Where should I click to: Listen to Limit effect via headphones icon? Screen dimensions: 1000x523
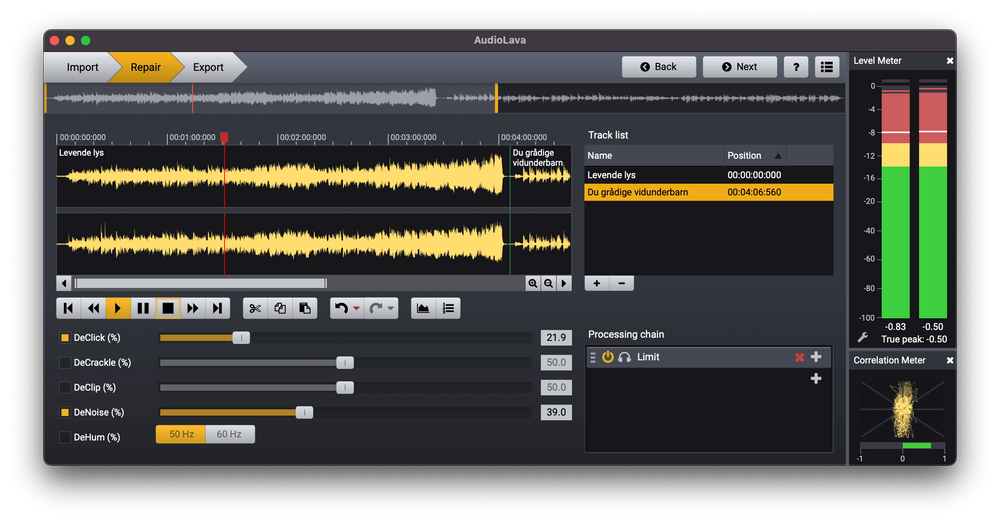point(624,357)
